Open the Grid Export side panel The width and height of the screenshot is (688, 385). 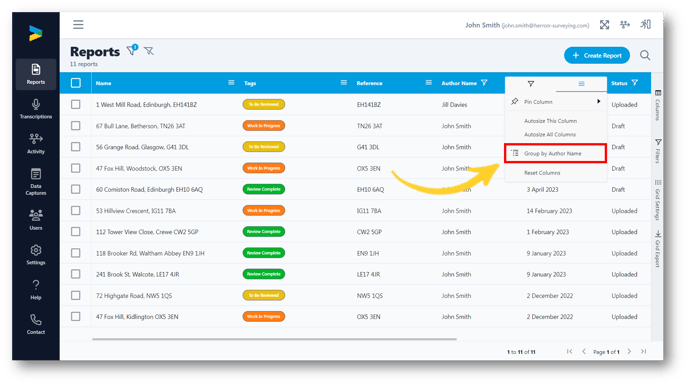(658, 248)
